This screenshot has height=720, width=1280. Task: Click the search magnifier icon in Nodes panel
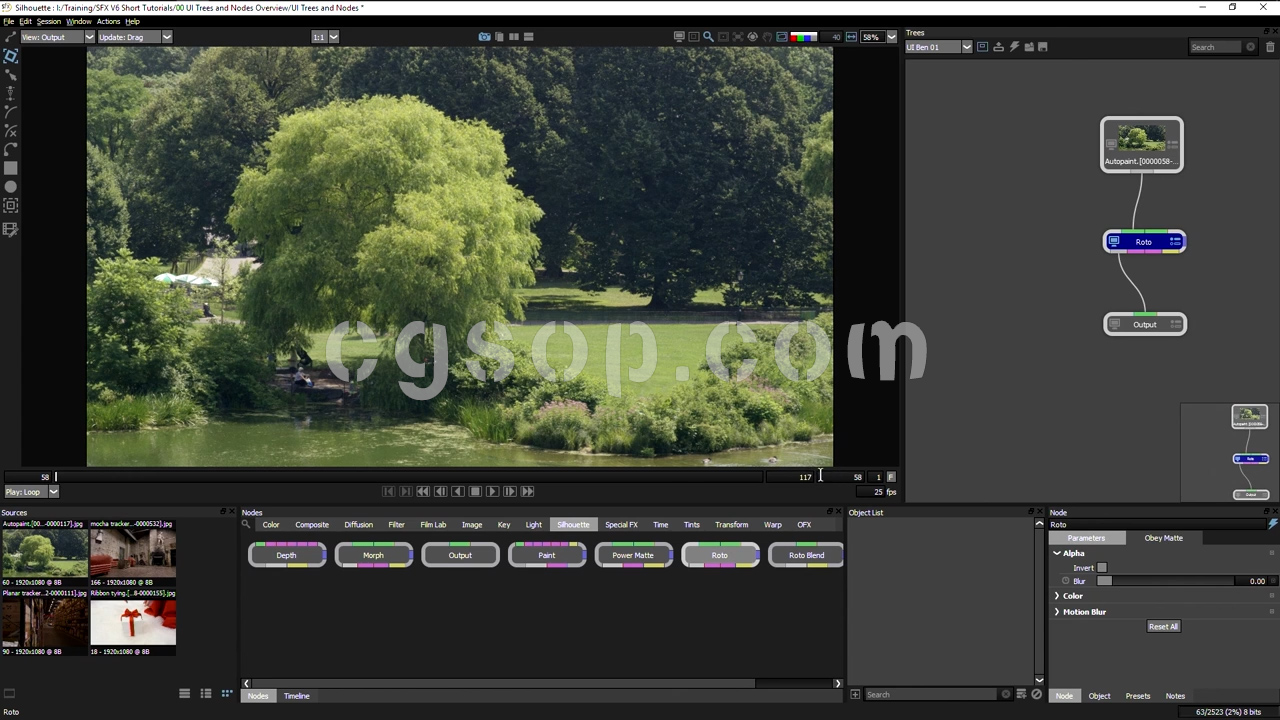tap(246, 524)
